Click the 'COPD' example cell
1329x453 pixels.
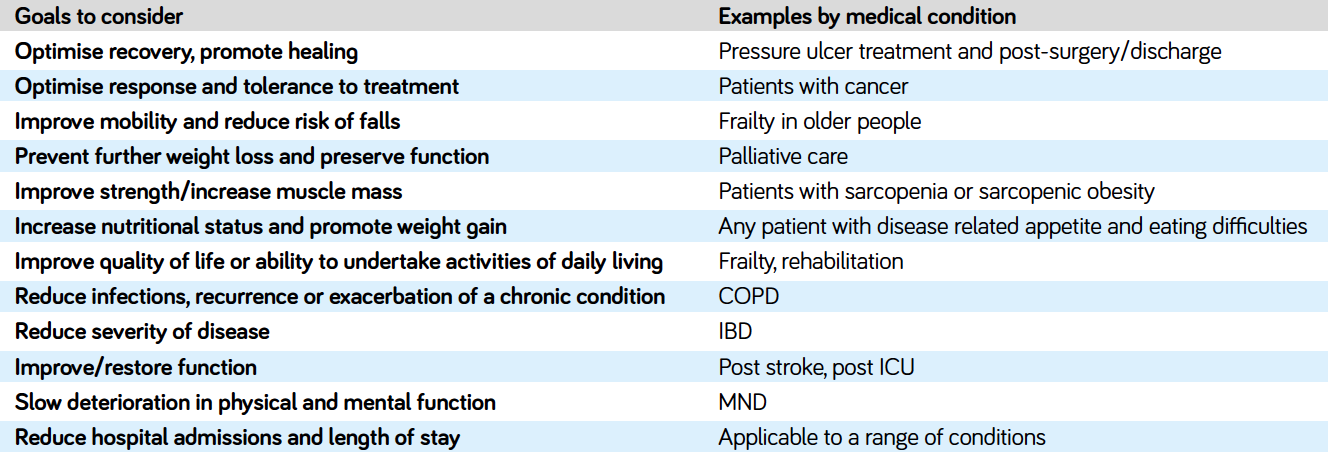[x=748, y=297]
